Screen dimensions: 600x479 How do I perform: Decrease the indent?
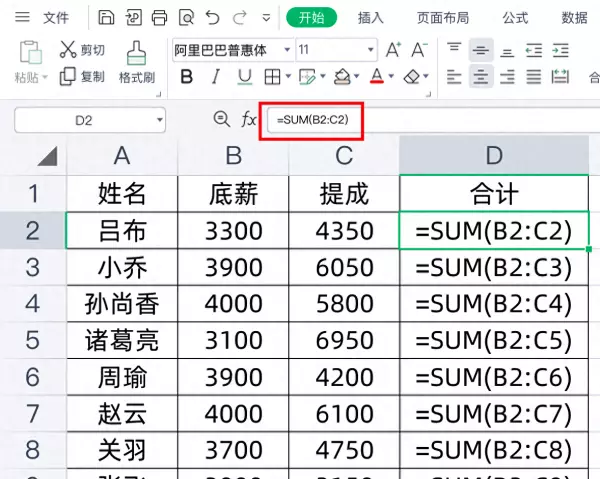534,51
